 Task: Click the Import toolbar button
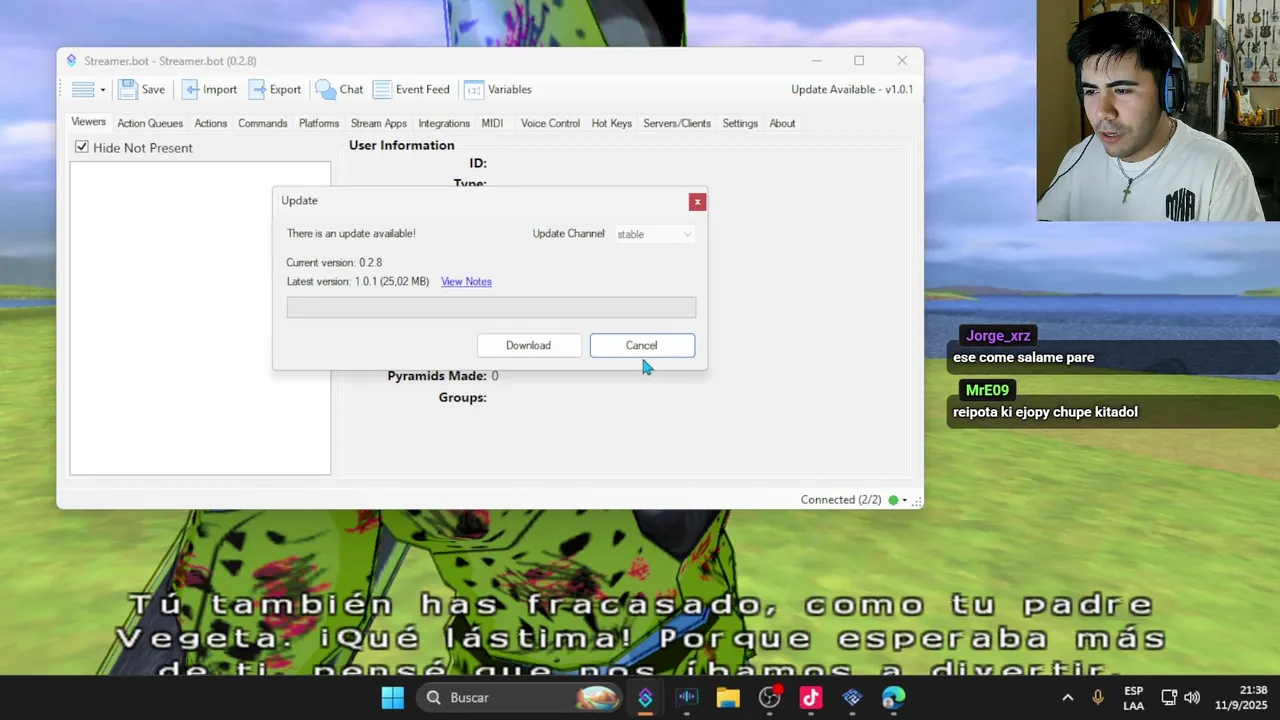click(x=210, y=90)
